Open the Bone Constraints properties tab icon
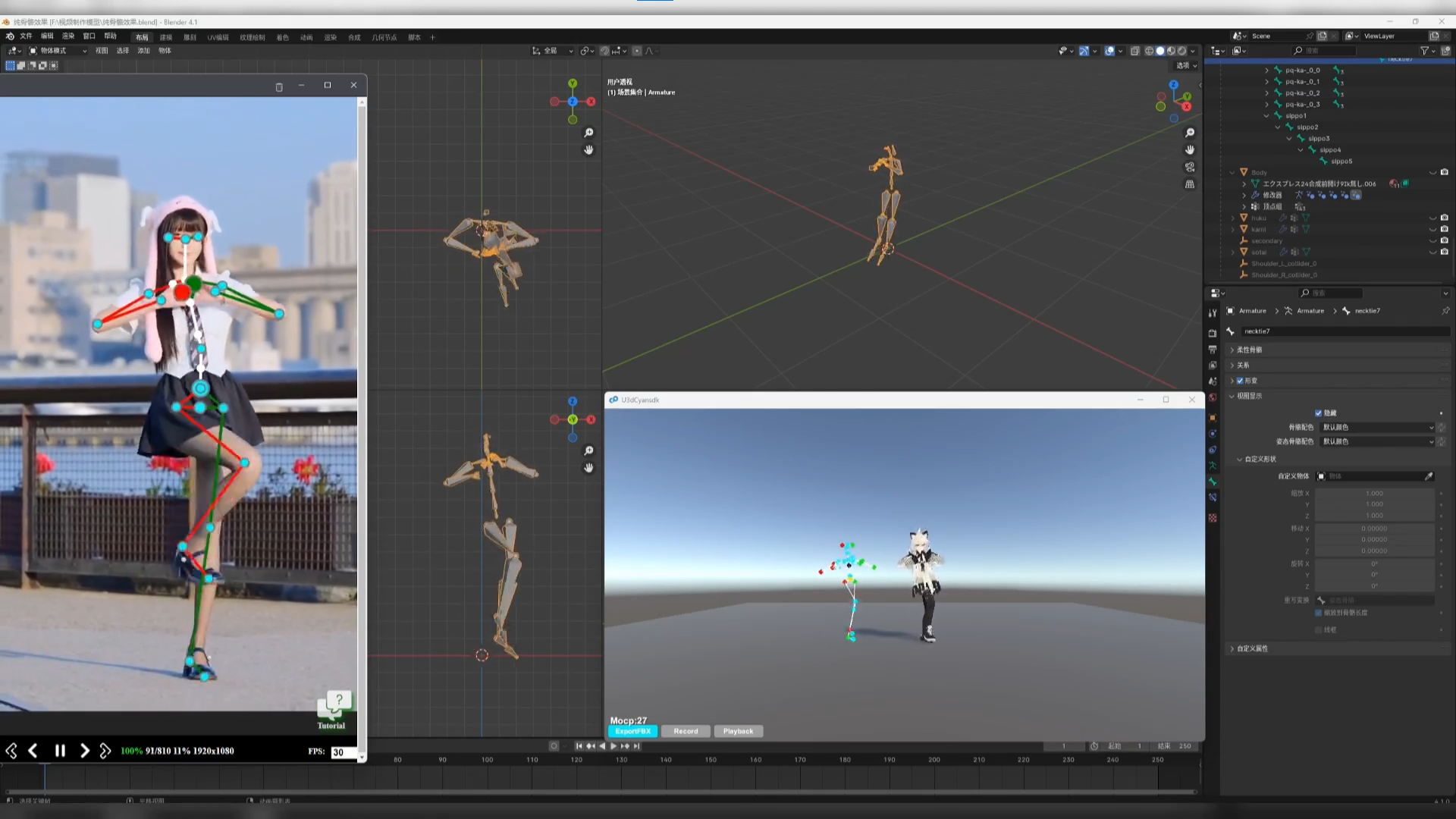Image resolution: width=1456 pixels, height=819 pixels. 1213,497
